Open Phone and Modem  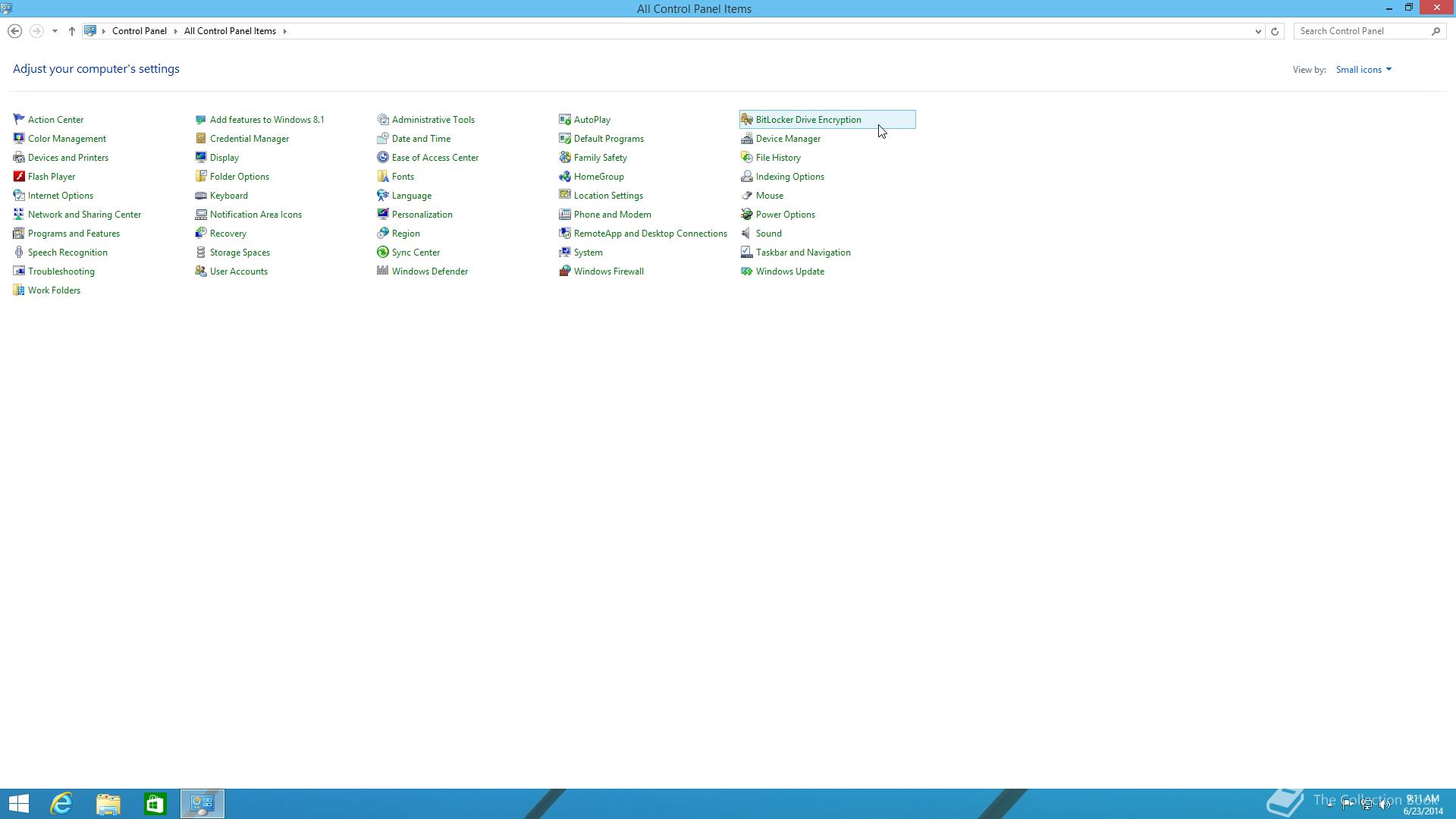(x=612, y=214)
